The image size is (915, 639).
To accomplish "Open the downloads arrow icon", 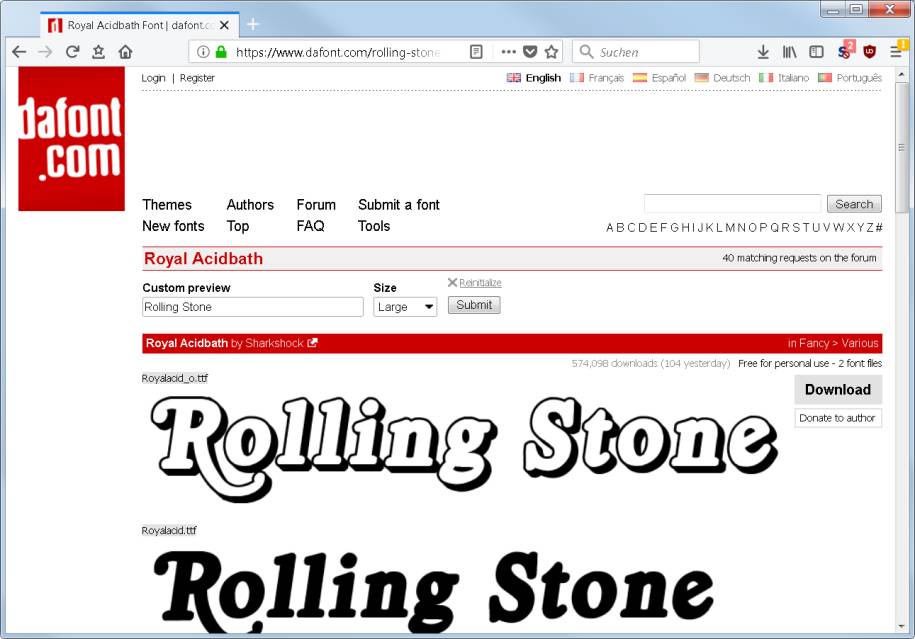I will click(x=763, y=52).
